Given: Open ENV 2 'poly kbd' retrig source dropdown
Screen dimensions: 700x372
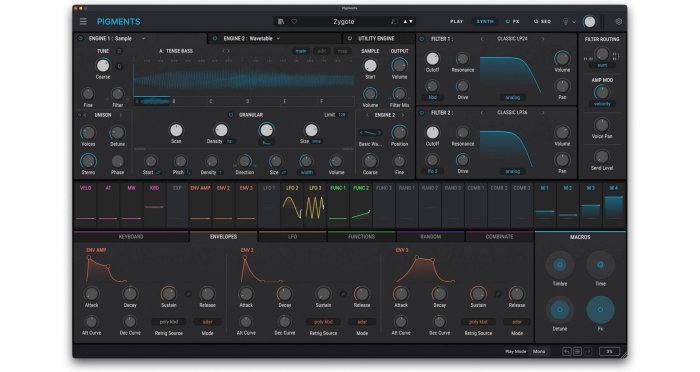Looking at the screenshot, I should click(x=323, y=322).
